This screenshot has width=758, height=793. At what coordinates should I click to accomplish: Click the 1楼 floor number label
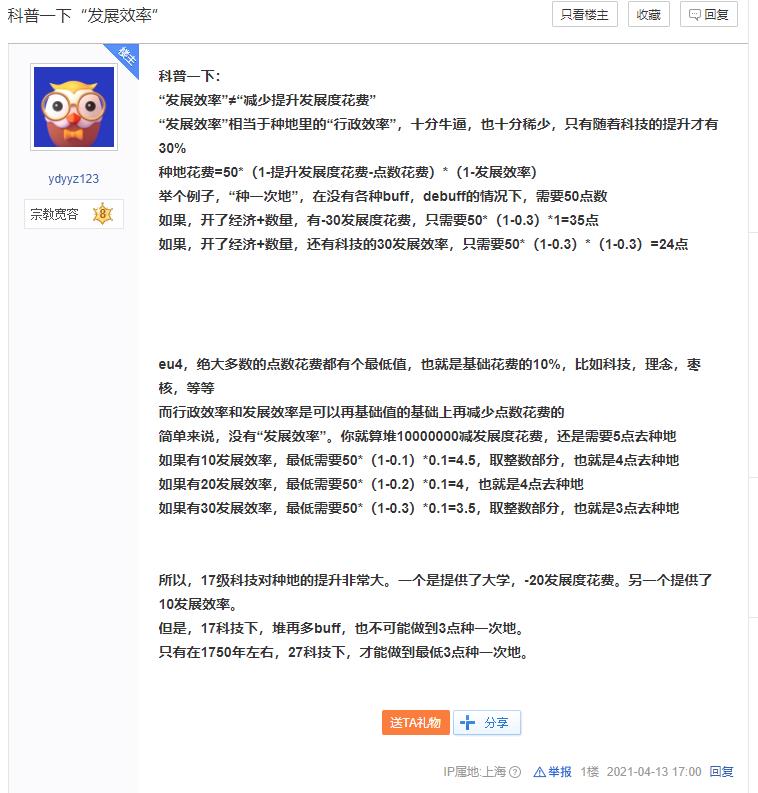590,772
